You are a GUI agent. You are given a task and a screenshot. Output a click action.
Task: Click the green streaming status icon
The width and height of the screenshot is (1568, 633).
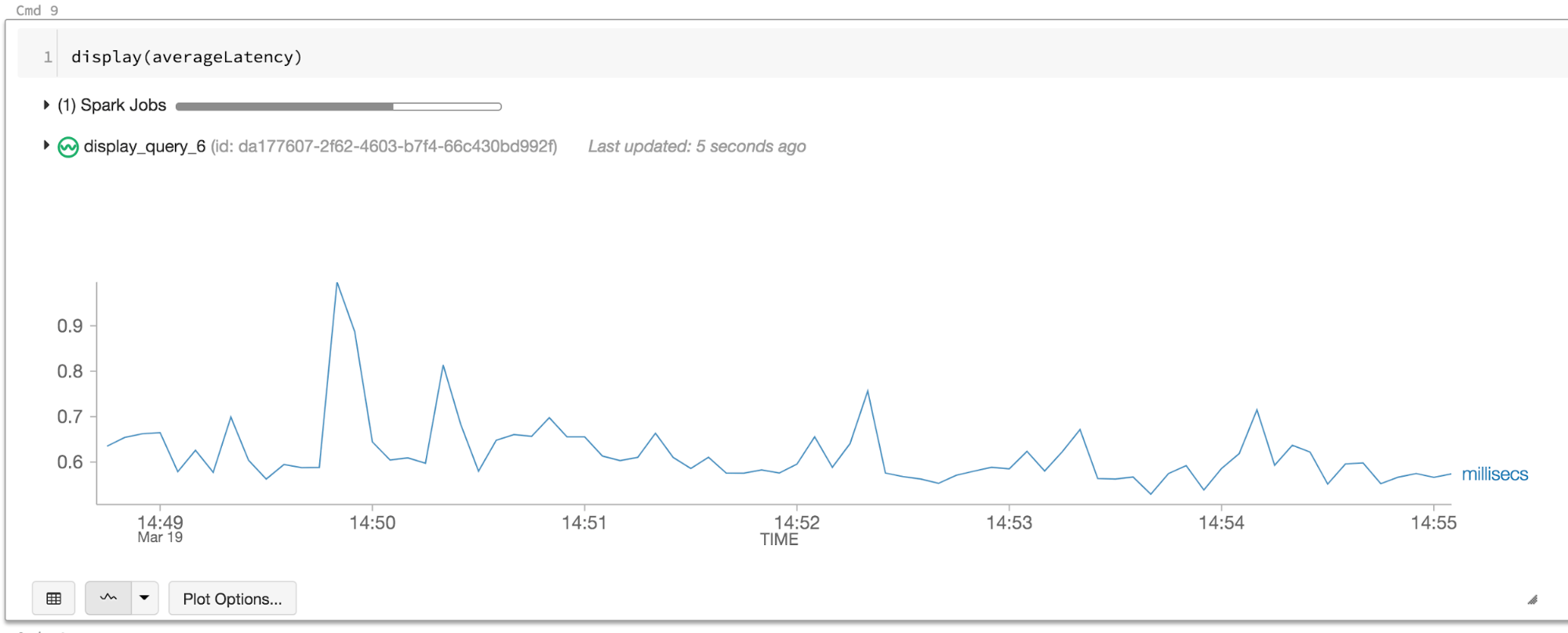[x=68, y=147]
